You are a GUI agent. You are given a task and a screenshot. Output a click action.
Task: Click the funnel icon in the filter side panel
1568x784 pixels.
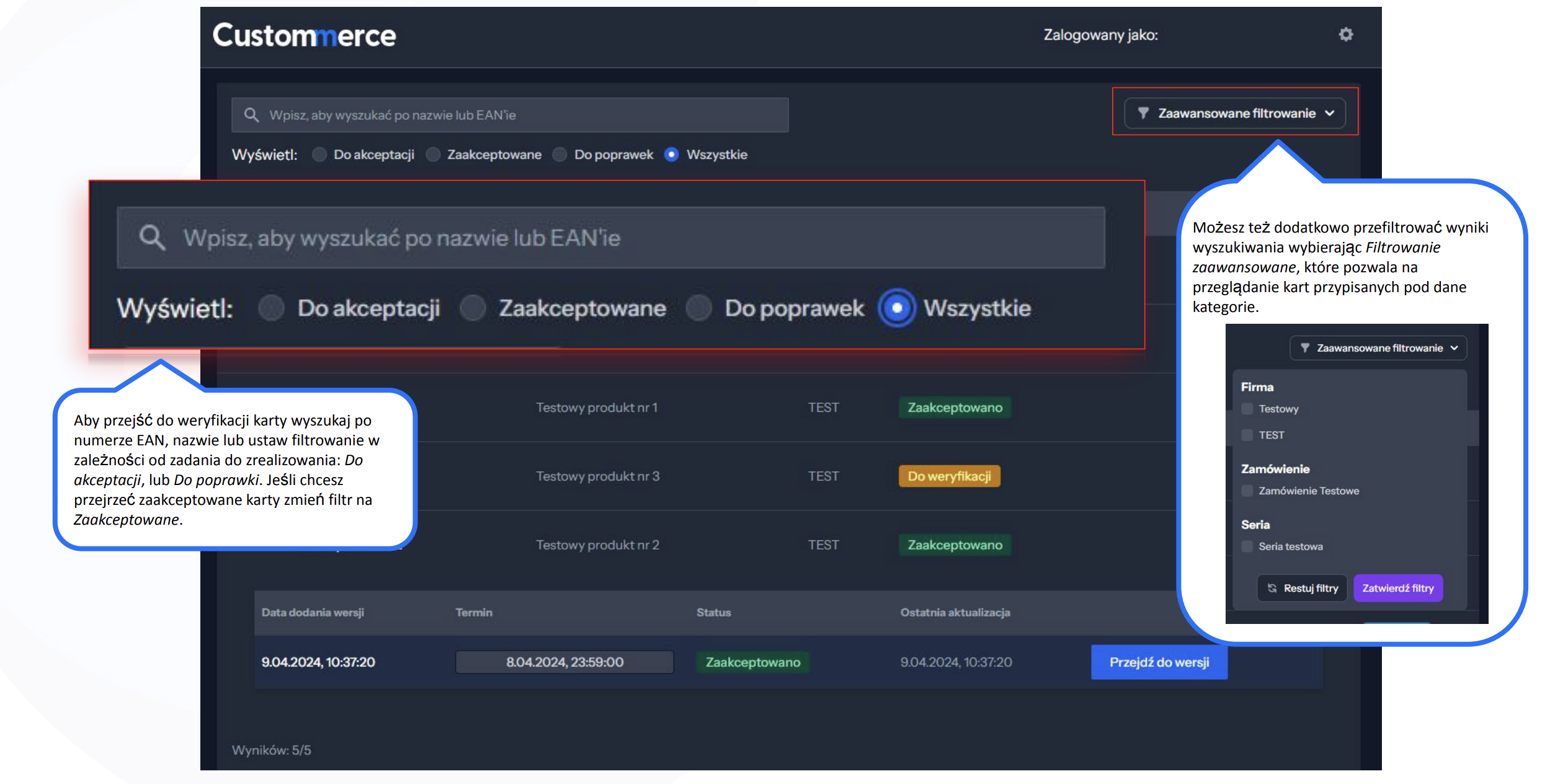(1305, 348)
